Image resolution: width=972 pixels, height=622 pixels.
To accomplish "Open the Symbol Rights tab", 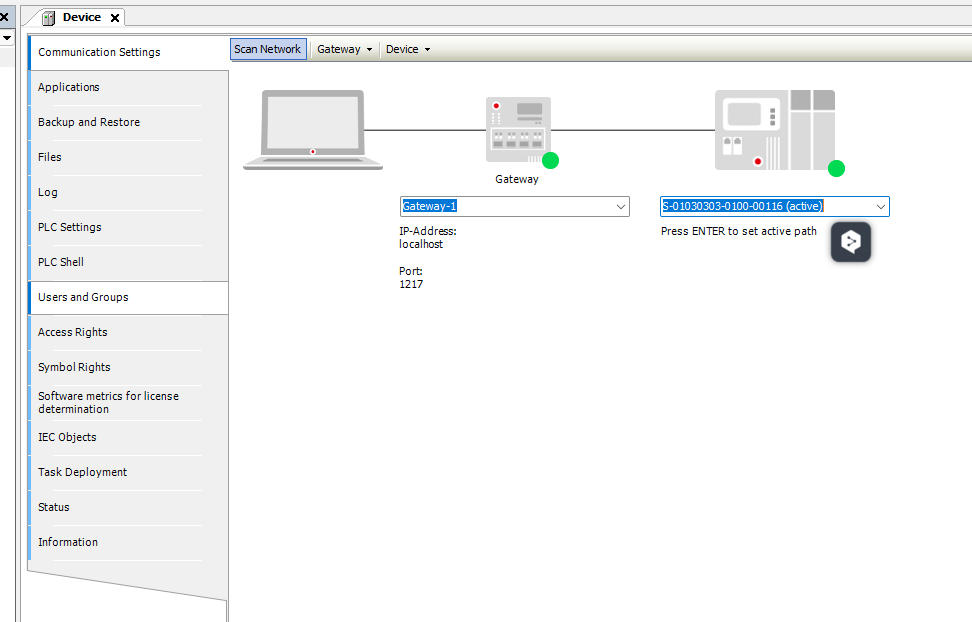I will [x=129, y=367].
